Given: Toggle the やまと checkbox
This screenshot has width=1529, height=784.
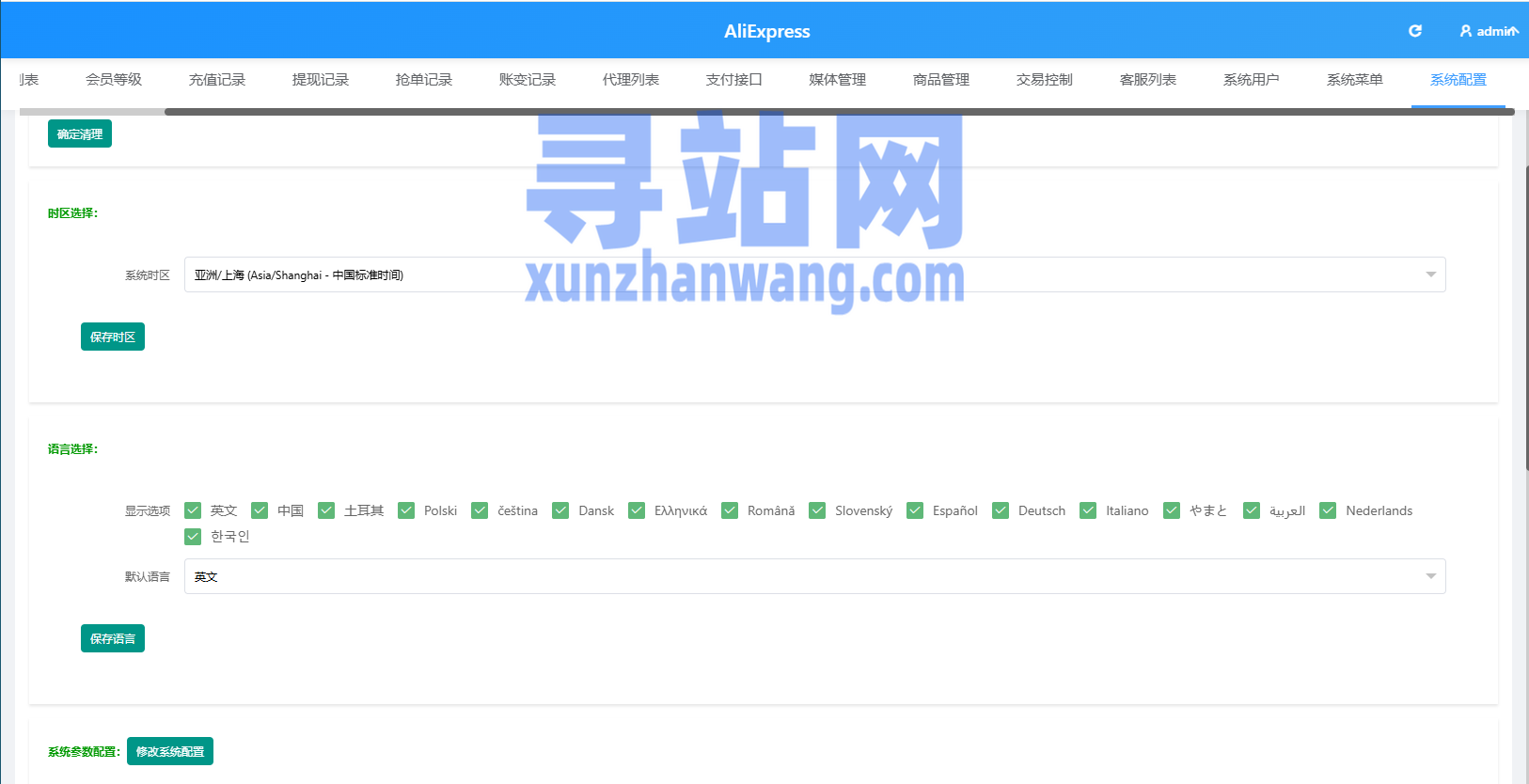Looking at the screenshot, I should pos(1172,510).
